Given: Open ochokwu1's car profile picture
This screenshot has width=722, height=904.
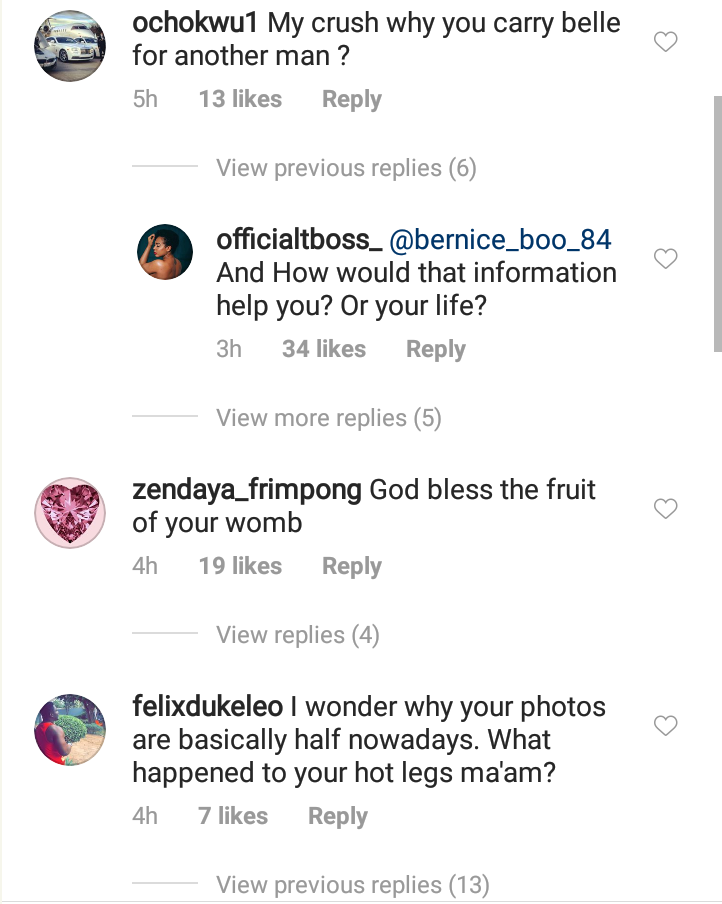Looking at the screenshot, I should point(70,45).
